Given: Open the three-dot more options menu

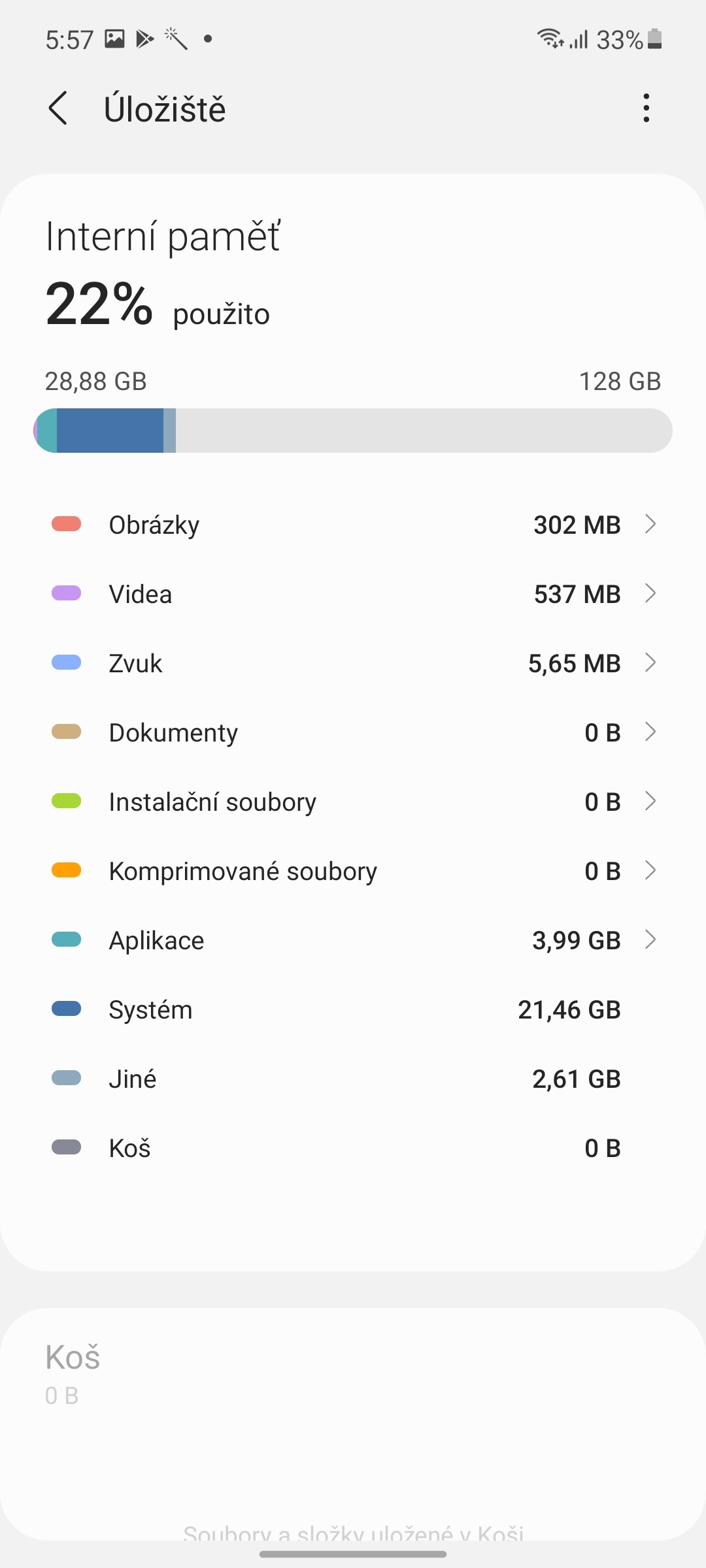Looking at the screenshot, I should click(646, 108).
